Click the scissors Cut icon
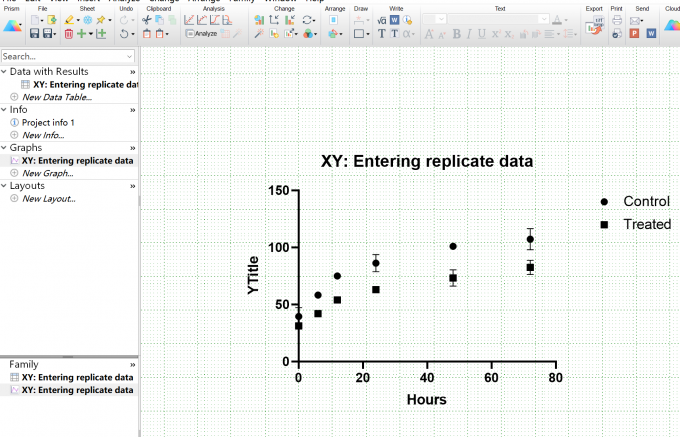This screenshot has height=437, width=680. pyautogui.click(x=147, y=20)
